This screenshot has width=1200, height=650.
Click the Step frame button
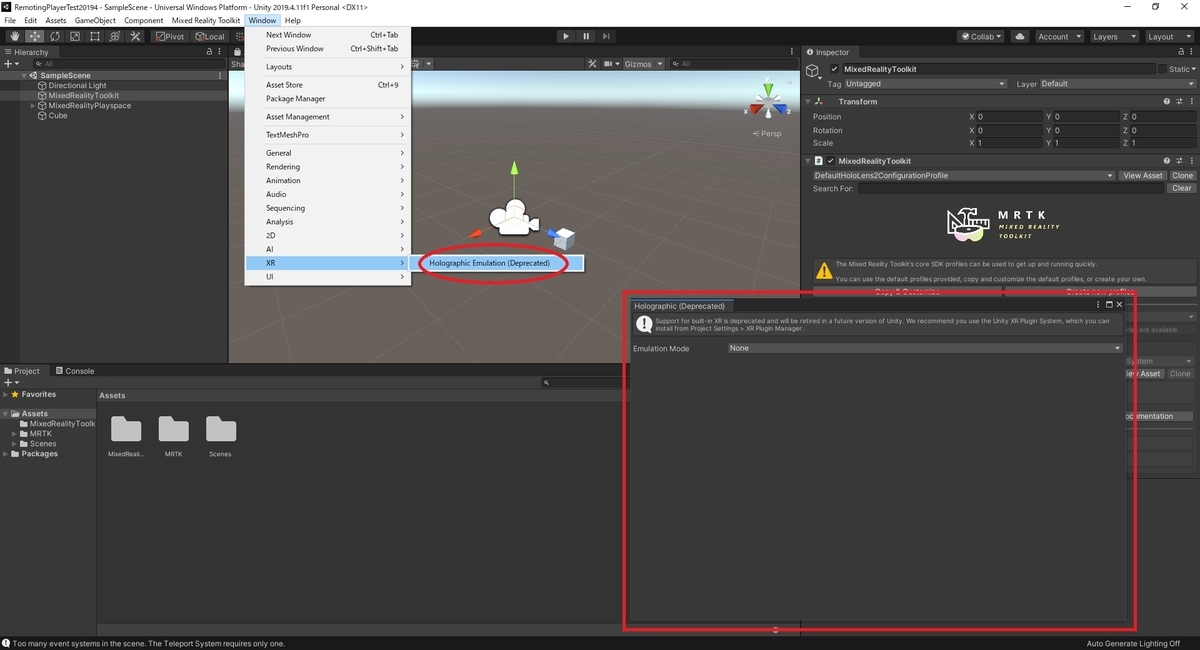(x=606, y=36)
